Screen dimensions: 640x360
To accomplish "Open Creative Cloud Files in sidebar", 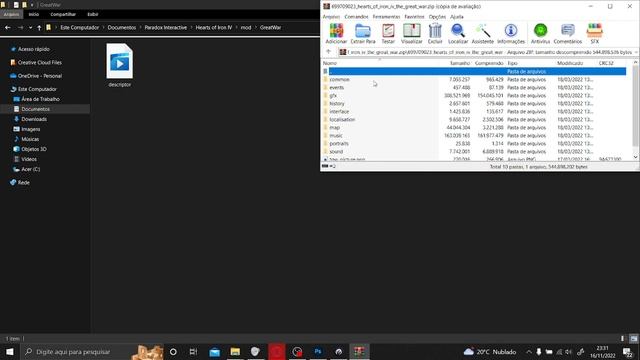I will [40, 62].
